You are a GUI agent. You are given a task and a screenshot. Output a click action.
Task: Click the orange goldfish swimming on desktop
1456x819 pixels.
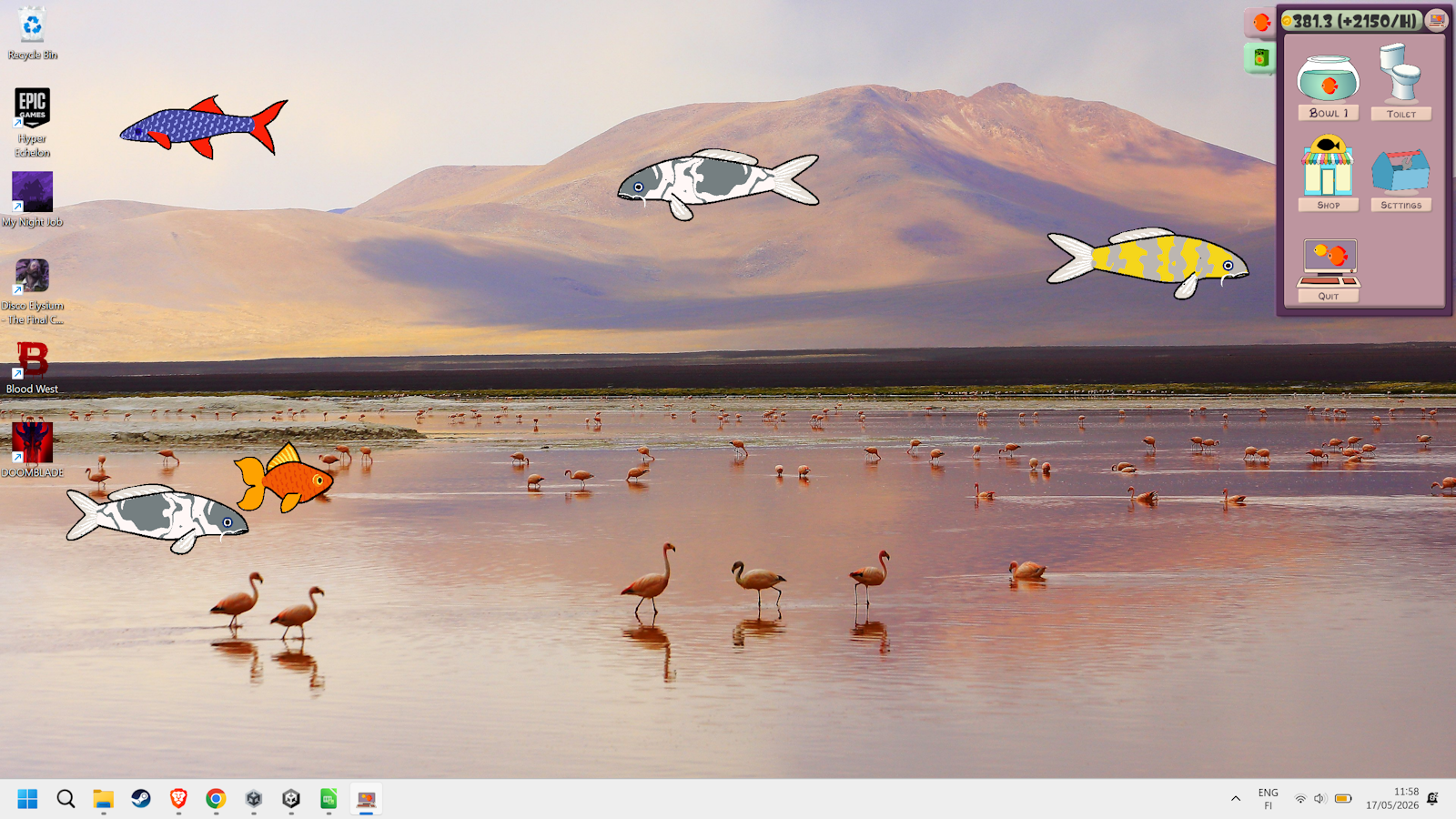(283, 478)
